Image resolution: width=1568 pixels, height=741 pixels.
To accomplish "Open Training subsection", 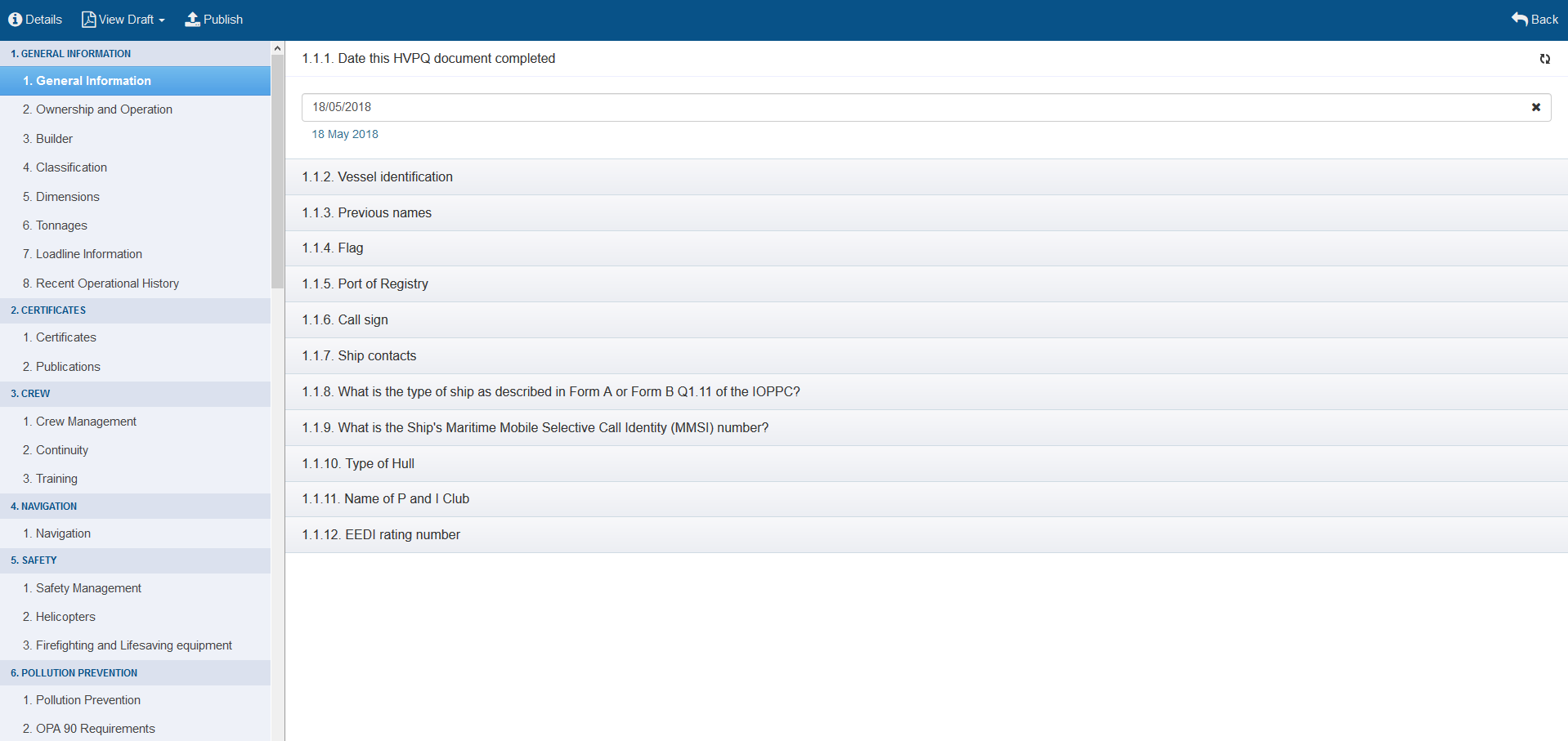I will pyautogui.click(x=135, y=479).
